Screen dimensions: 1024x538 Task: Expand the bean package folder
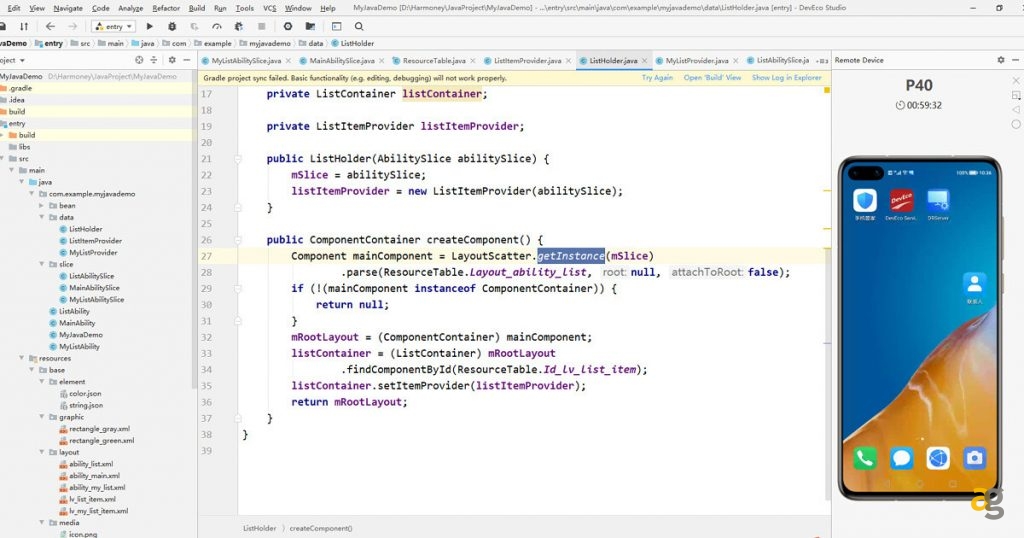coord(41,206)
